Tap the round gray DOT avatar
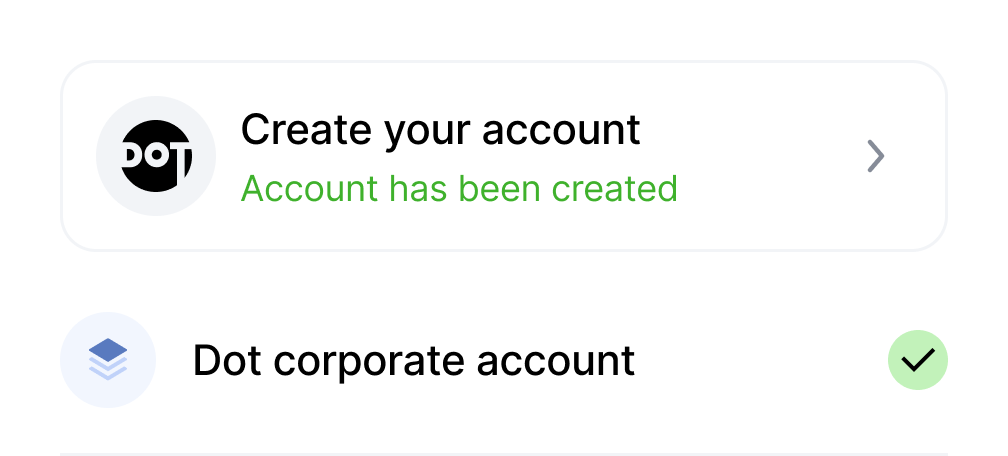Viewport: 1008px width, 456px height. coord(156,157)
